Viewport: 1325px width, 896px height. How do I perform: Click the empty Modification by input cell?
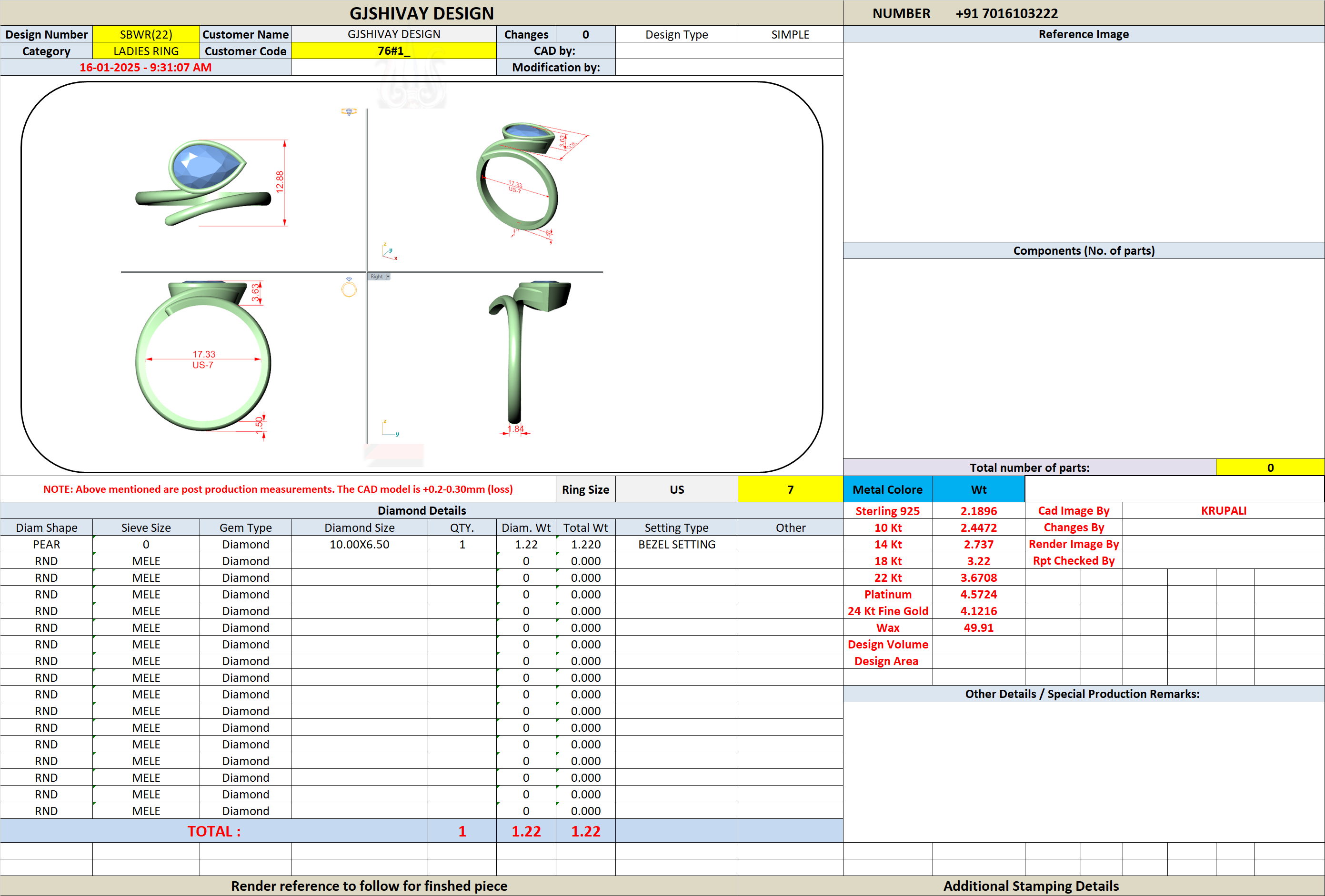[729, 67]
